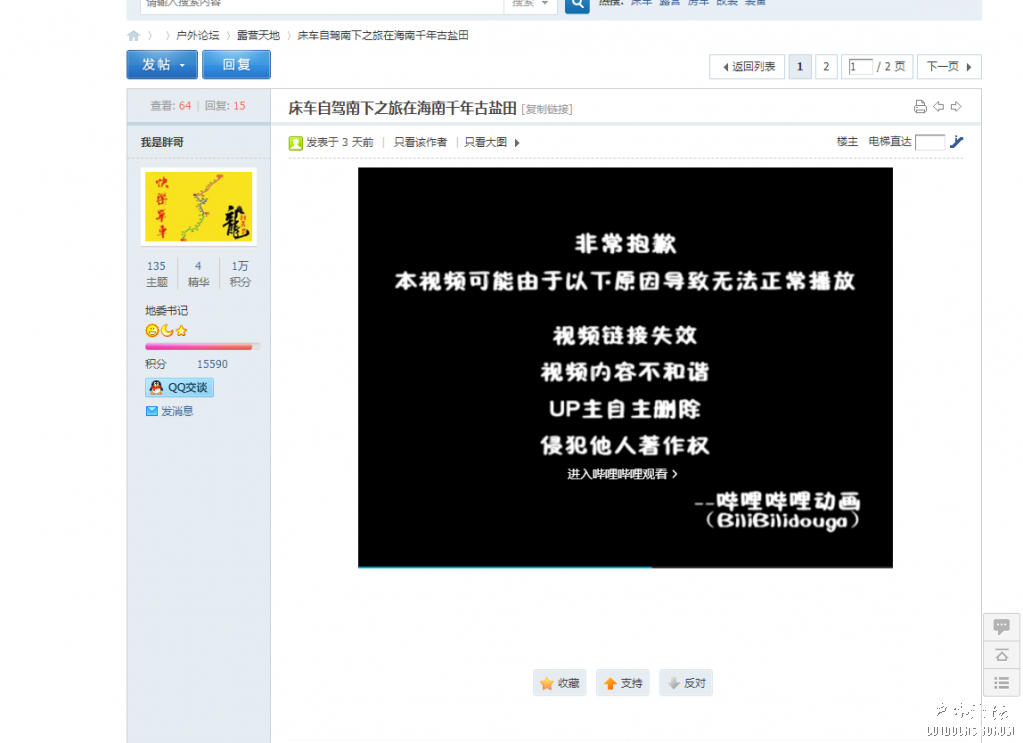The width and height of the screenshot is (1023, 743).
Task: Click the bilibili video error player
Action: point(625,368)
